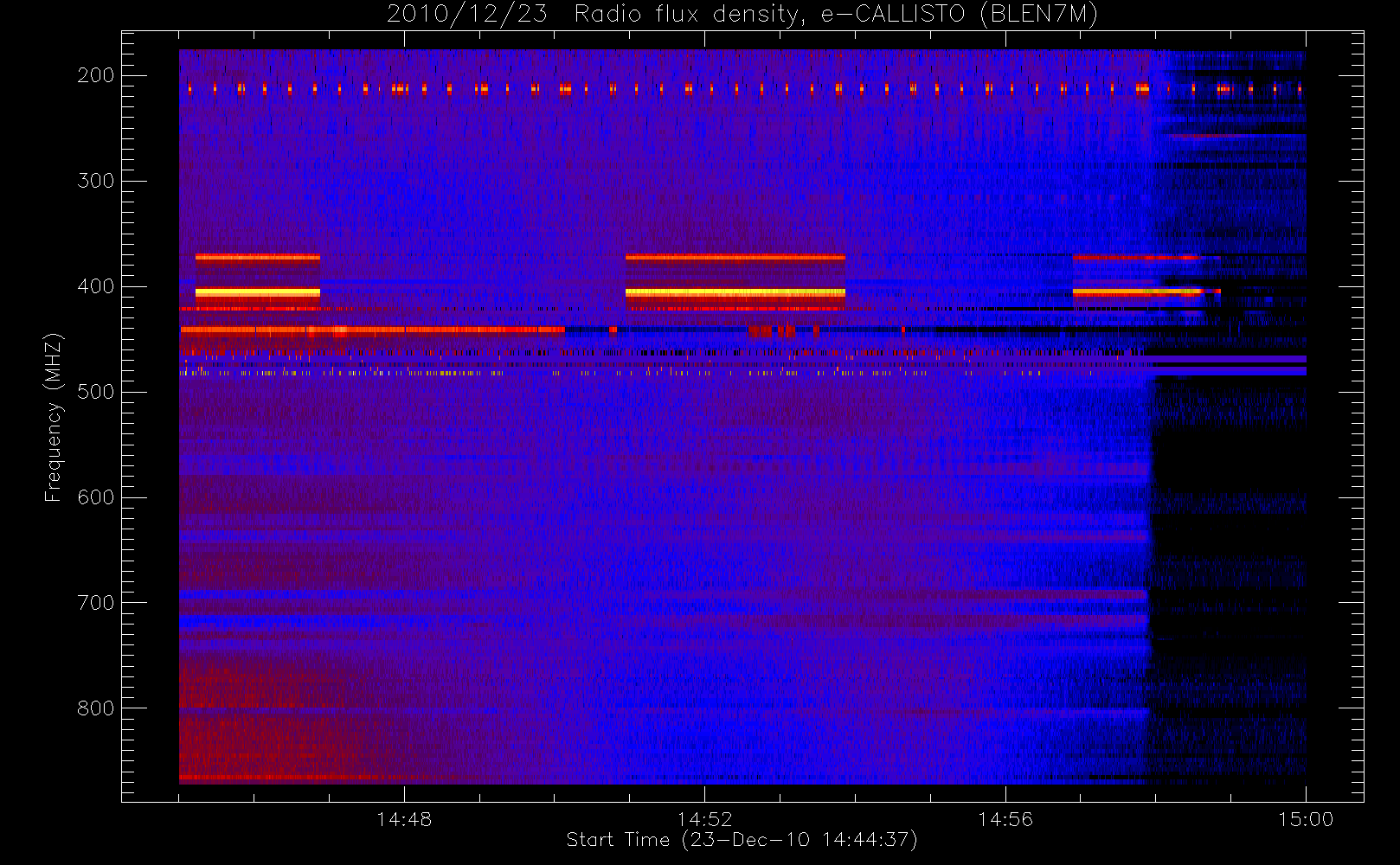Click the "Start Time (23-Dec-10 14:44:37)" axis label
Image resolution: width=1400 pixels, height=865 pixels.
(742, 840)
